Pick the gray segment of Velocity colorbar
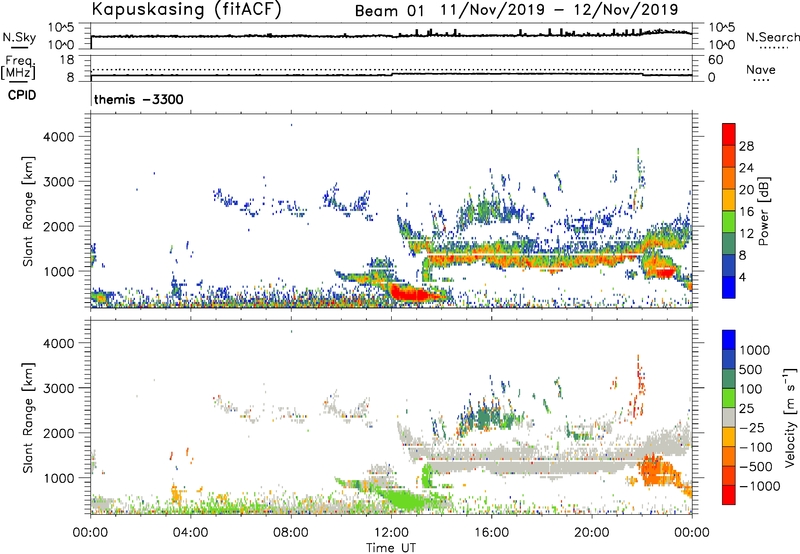This screenshot has width=800, height=554. pyautogui.click(x=729, y=418)
